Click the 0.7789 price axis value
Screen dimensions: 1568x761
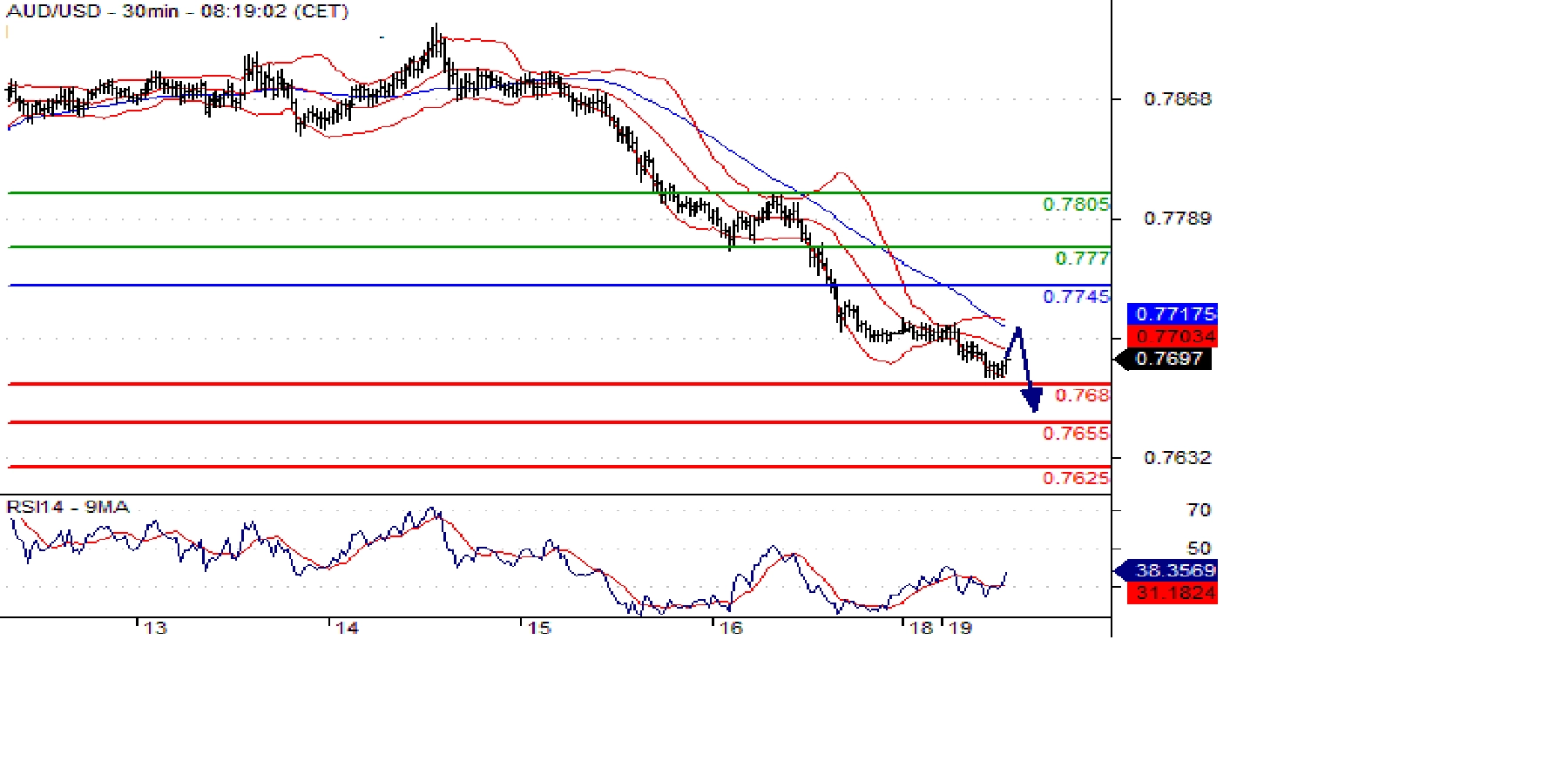point(1178,219)
